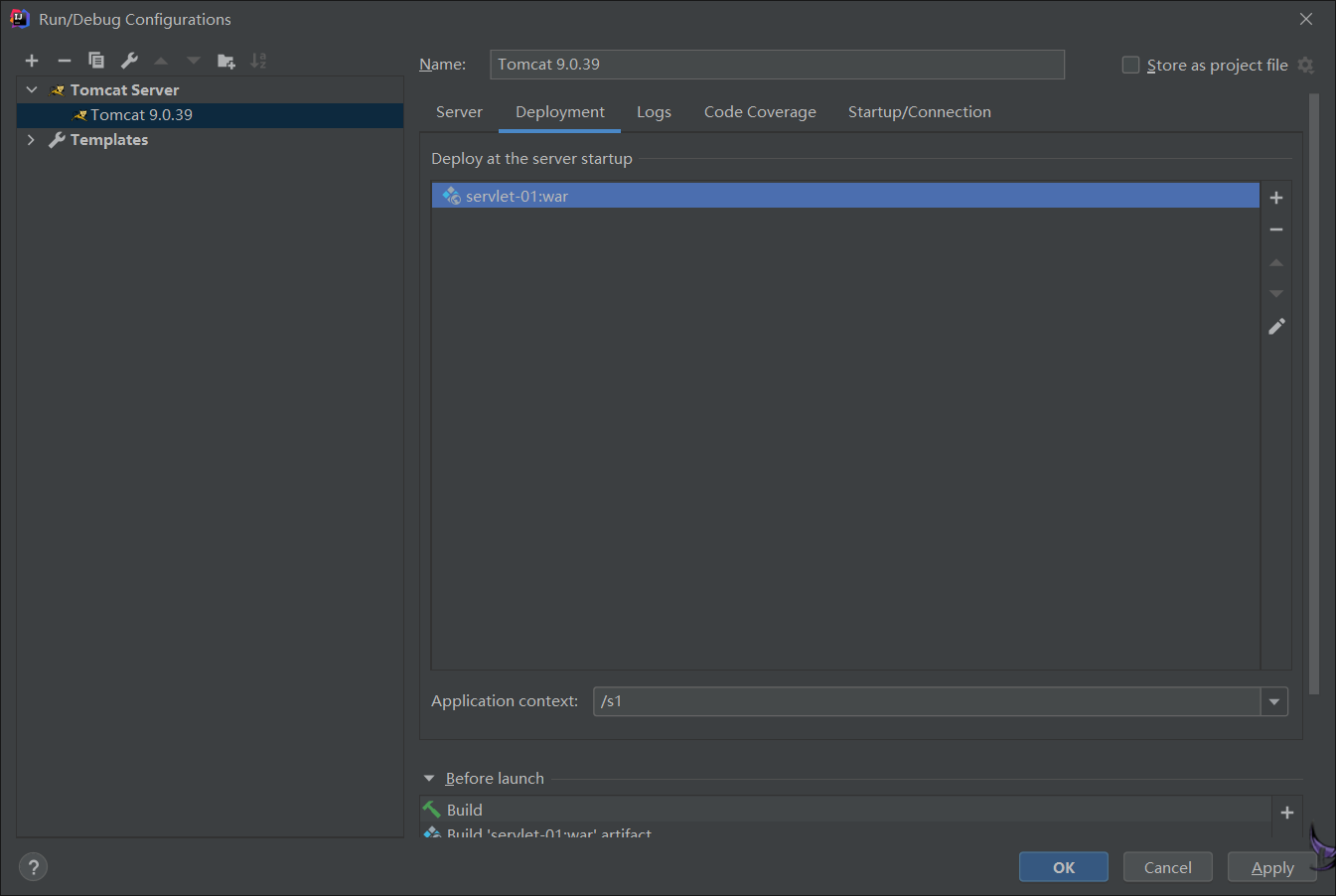Open Application context dropdown arrow
The height and width of the screenshot is (896, 1336).
click(x=1274, y=701)
